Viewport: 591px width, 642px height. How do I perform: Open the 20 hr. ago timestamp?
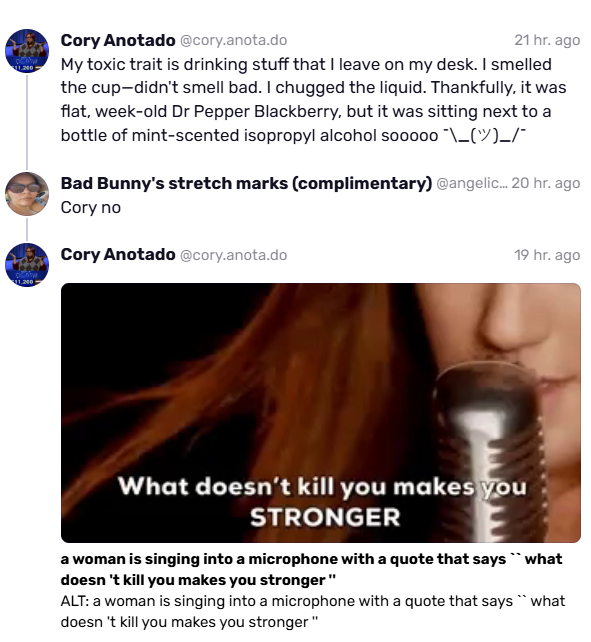click(x=546, y=183)
